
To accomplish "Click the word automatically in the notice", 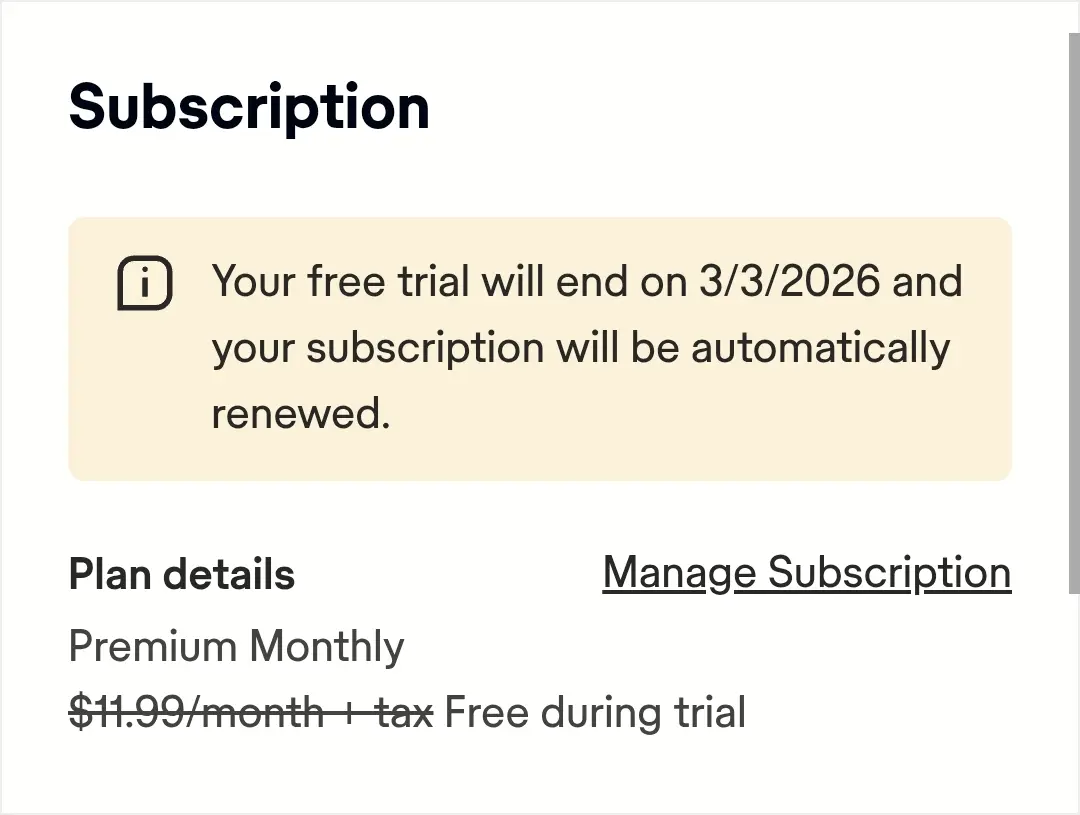I will coord(820,349).
